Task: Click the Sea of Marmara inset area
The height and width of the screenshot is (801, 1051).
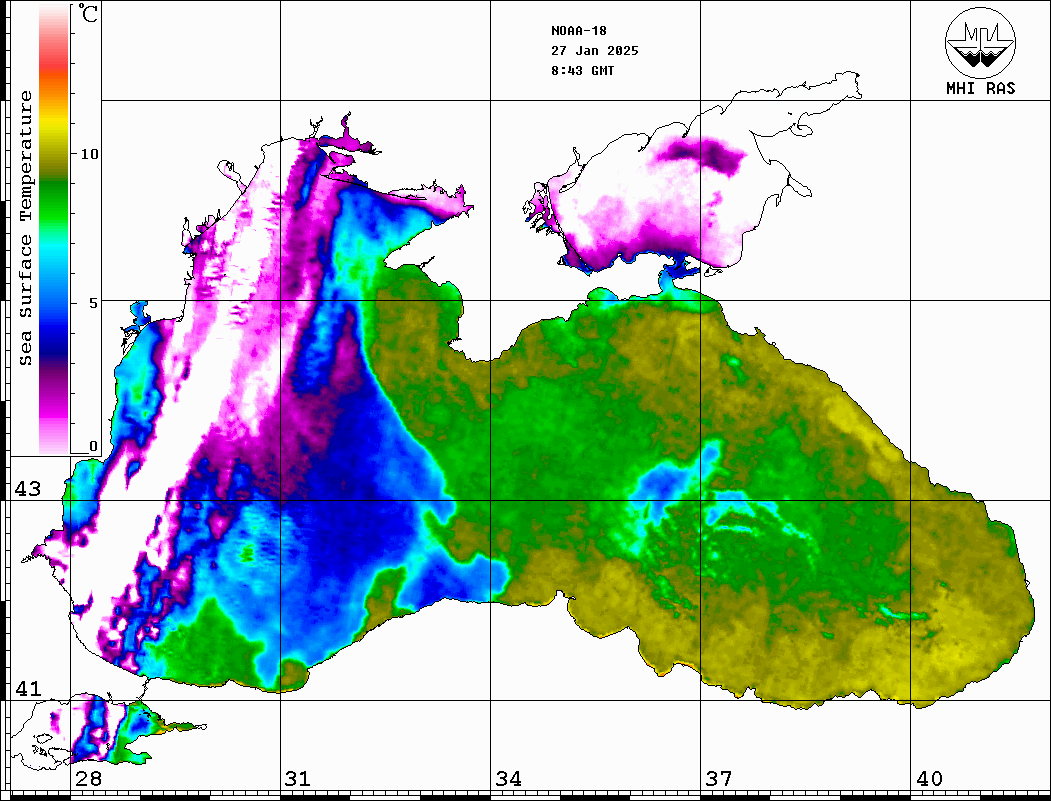Action: click(107, 731)
